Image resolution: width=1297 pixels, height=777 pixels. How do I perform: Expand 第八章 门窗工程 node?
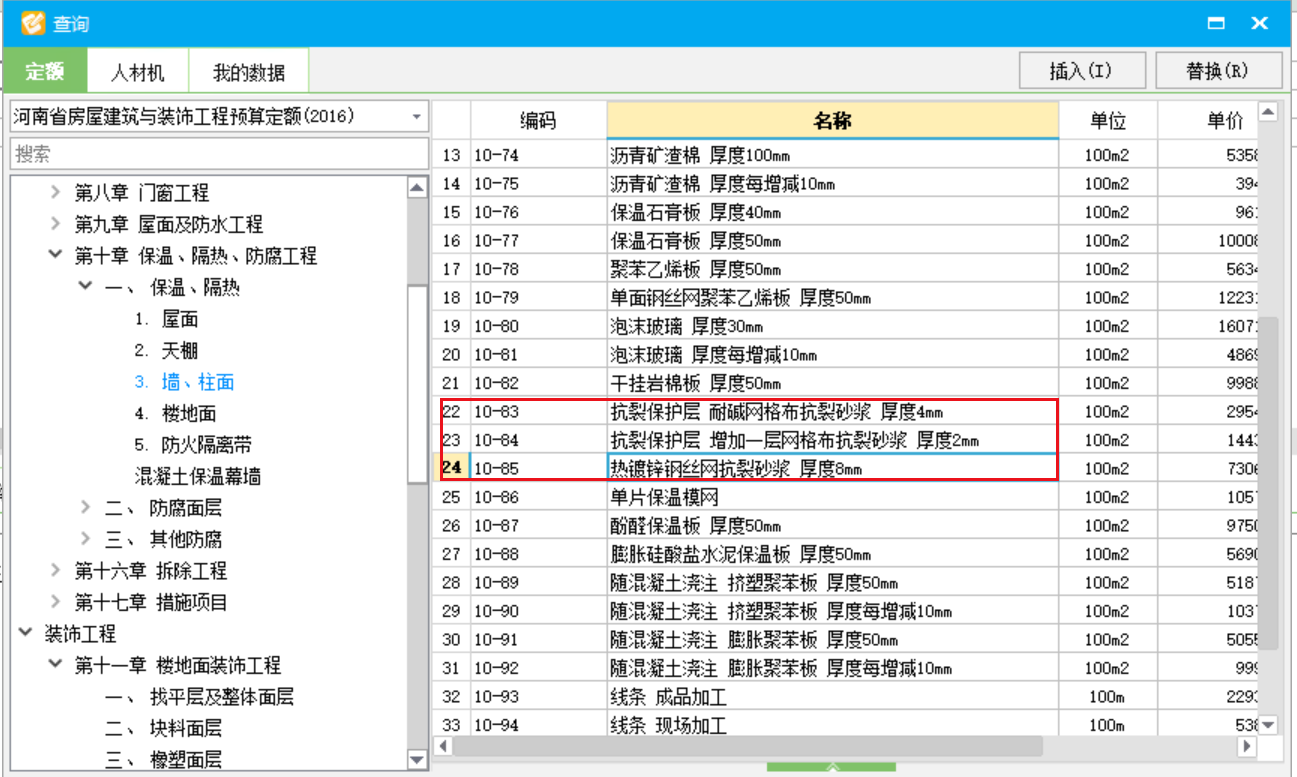coord(55,193)
